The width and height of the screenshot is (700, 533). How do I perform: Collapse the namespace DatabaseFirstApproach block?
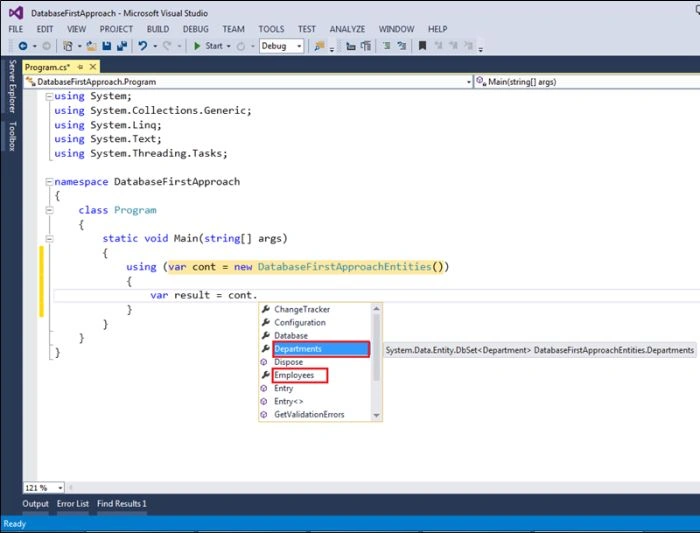[50, 182]
